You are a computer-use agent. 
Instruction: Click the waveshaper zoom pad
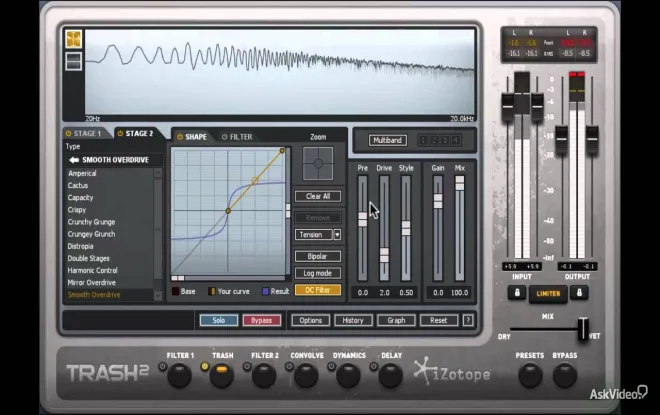coord(318,163)
